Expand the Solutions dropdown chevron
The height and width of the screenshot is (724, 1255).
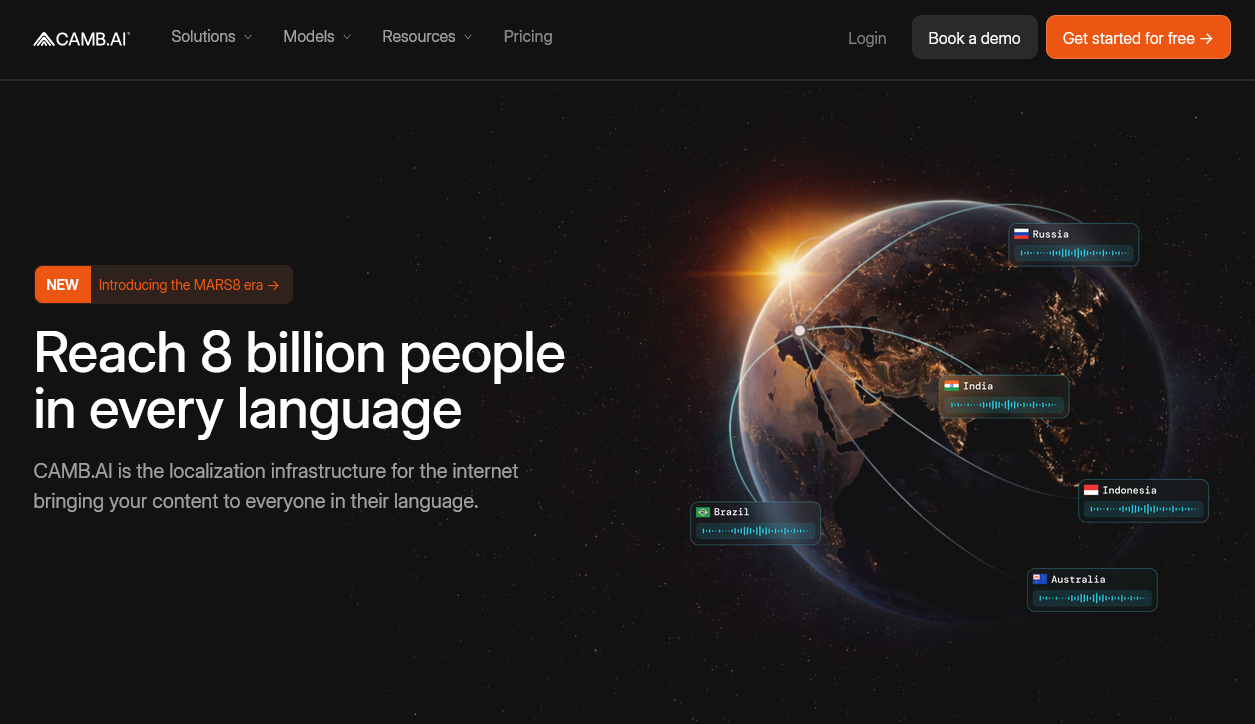coord(247,37)
